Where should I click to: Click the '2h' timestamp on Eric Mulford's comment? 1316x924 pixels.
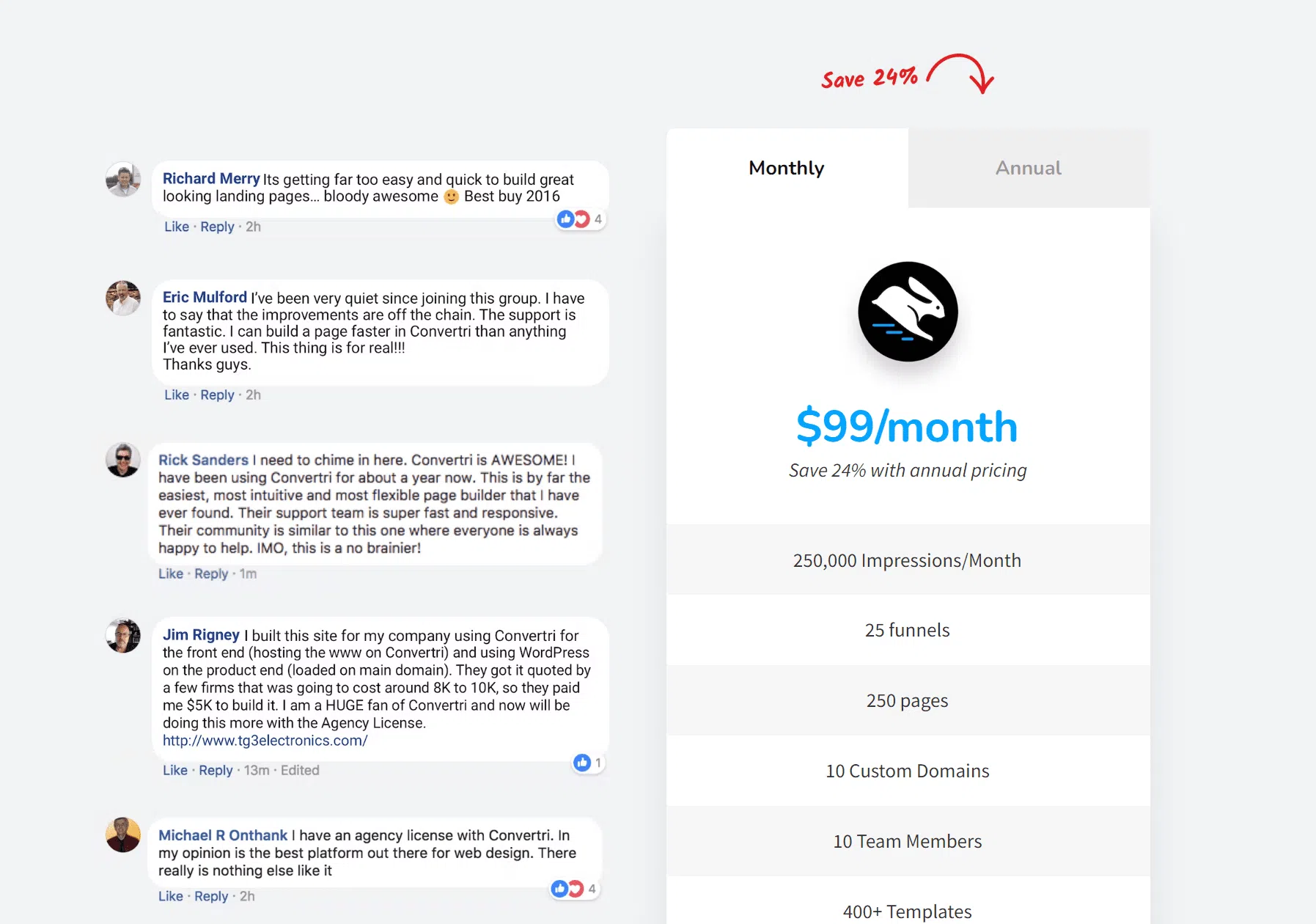coord(253,395)
